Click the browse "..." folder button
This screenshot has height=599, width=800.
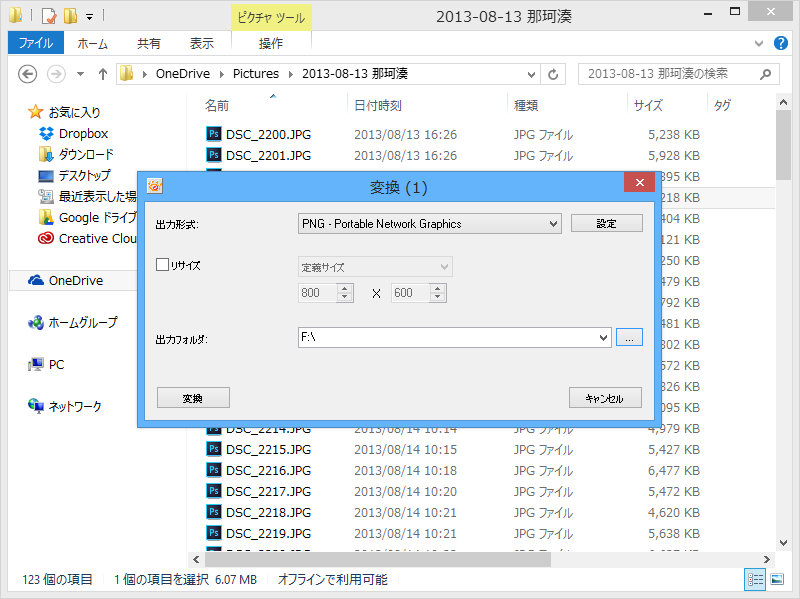629,337
